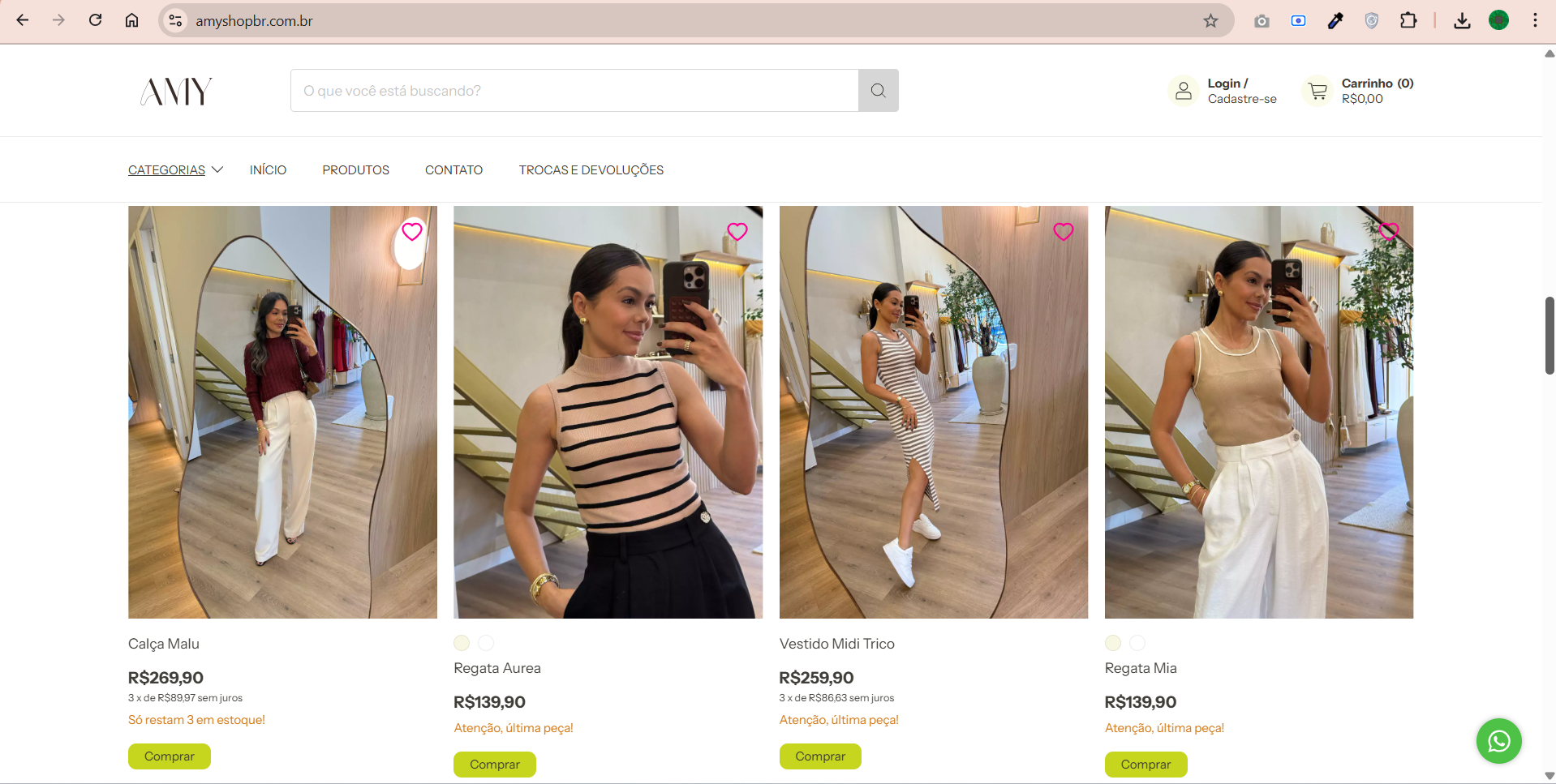Favorite Calça Malu with heart icon
This screenshot has width=1556, height=784.
pos(412,232)
